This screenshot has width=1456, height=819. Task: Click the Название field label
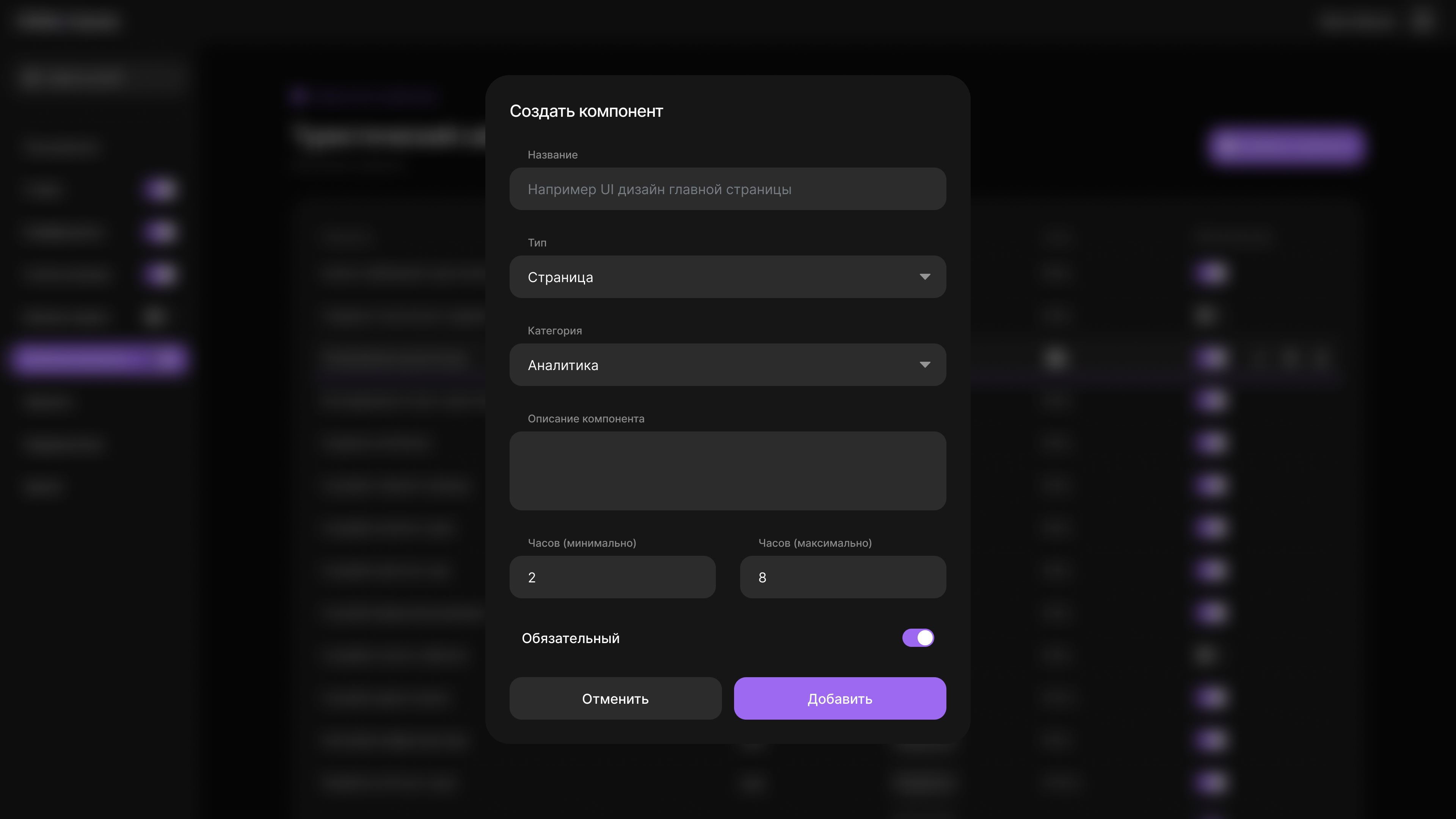pyautogui.click(x=552, y=155)
